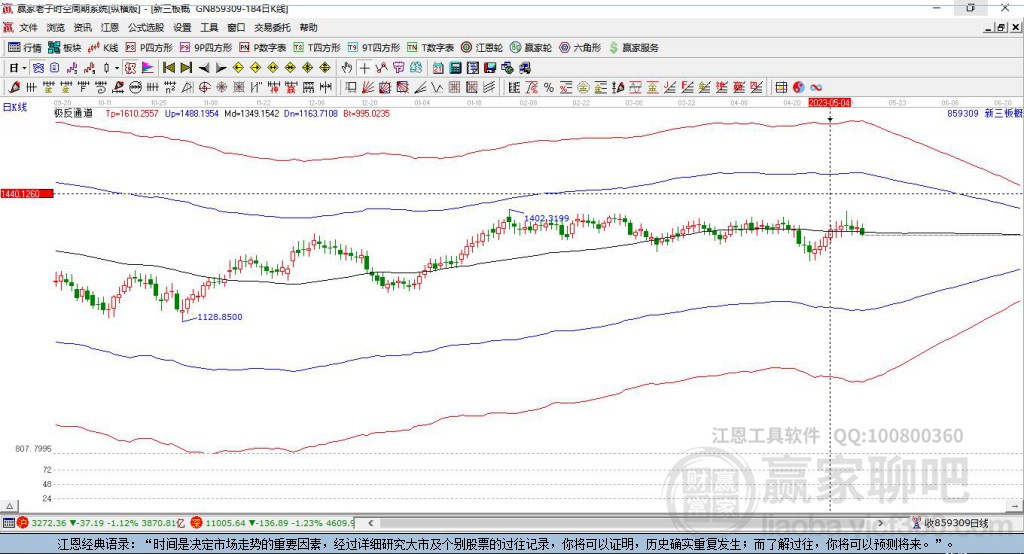Open the 资讯 menu
1024x554 pixels.
tap(83, 27)
